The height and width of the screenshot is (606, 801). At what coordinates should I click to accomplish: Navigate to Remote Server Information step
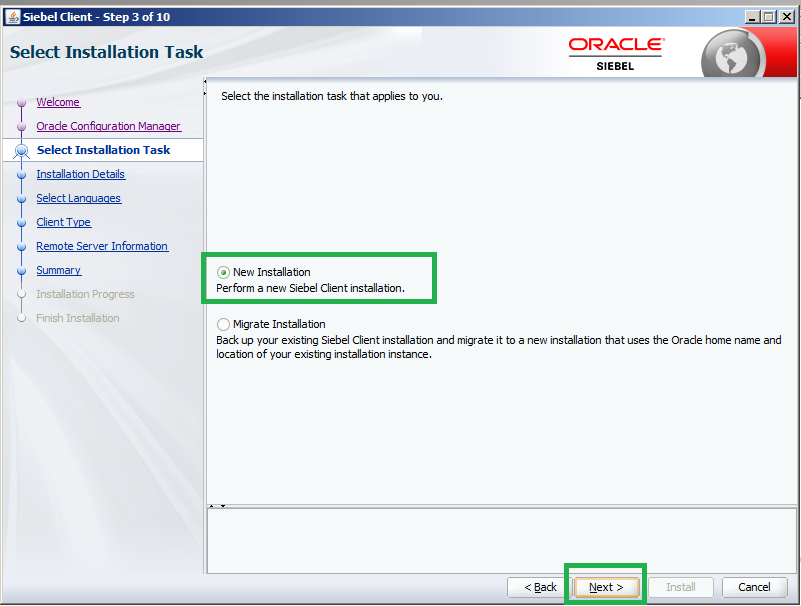102,246
